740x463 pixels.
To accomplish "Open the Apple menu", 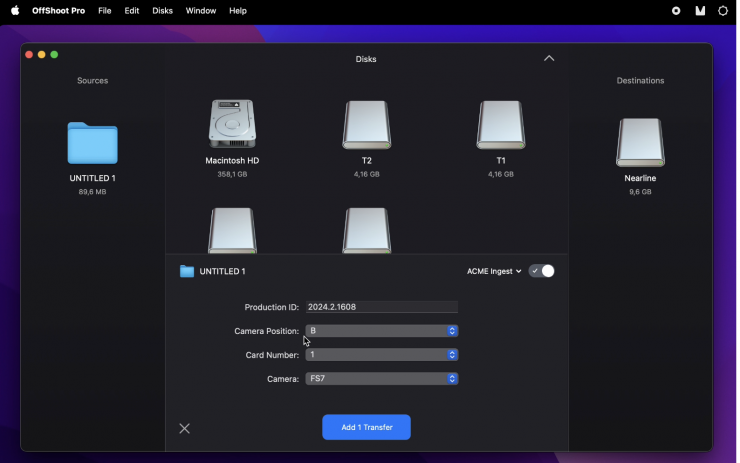I will 15,11.
